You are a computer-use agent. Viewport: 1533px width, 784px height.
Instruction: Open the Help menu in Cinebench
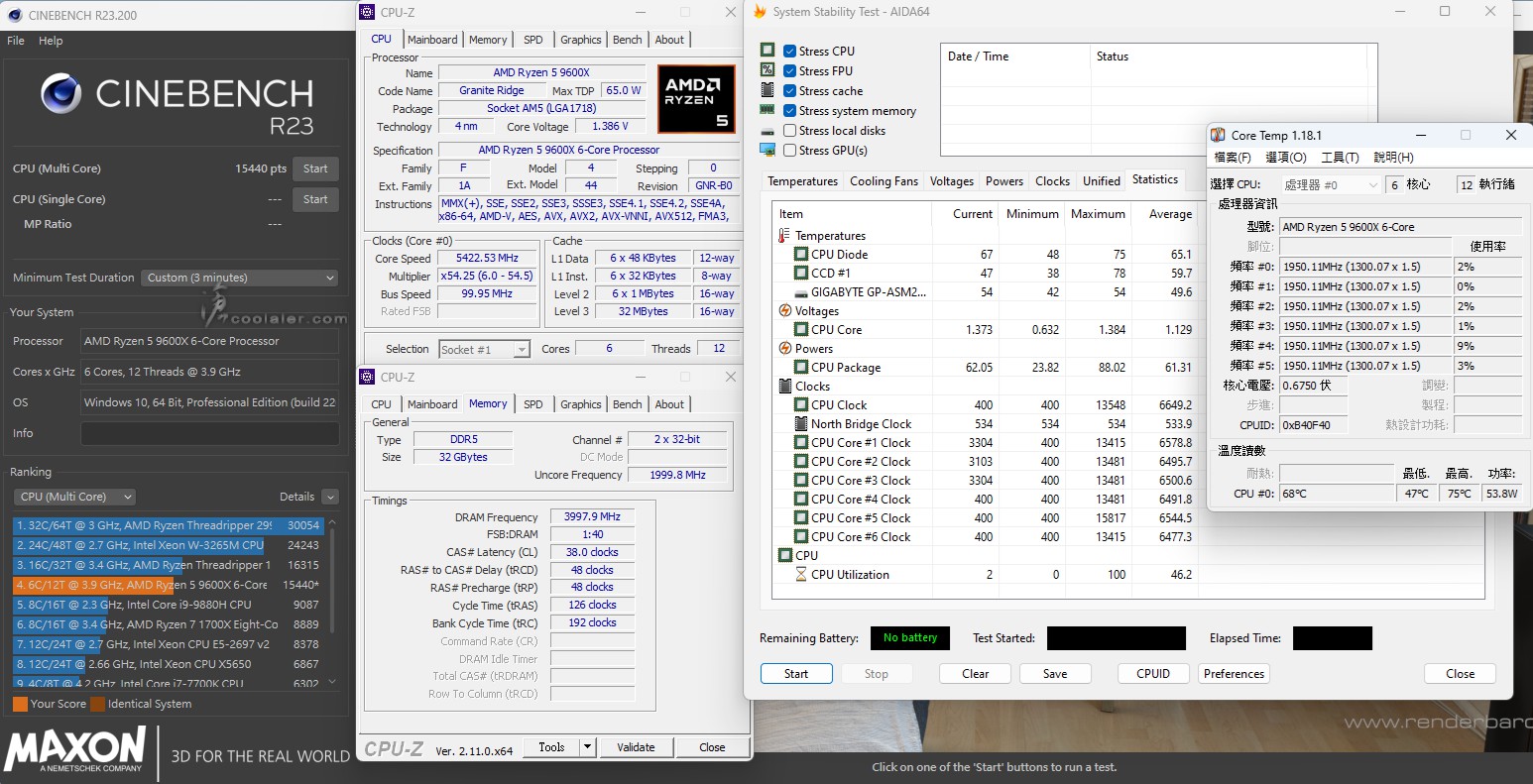[x=51, y=41]
